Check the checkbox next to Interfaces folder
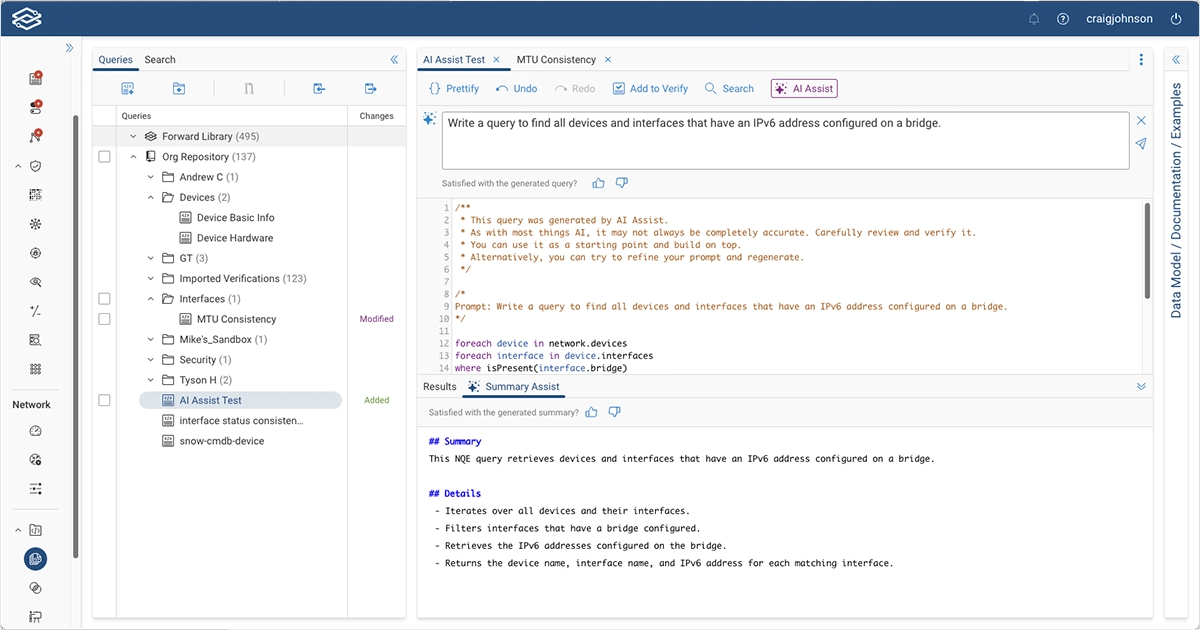The width and height of the screenshot is (1200, 630). click(x=104, y=298)
